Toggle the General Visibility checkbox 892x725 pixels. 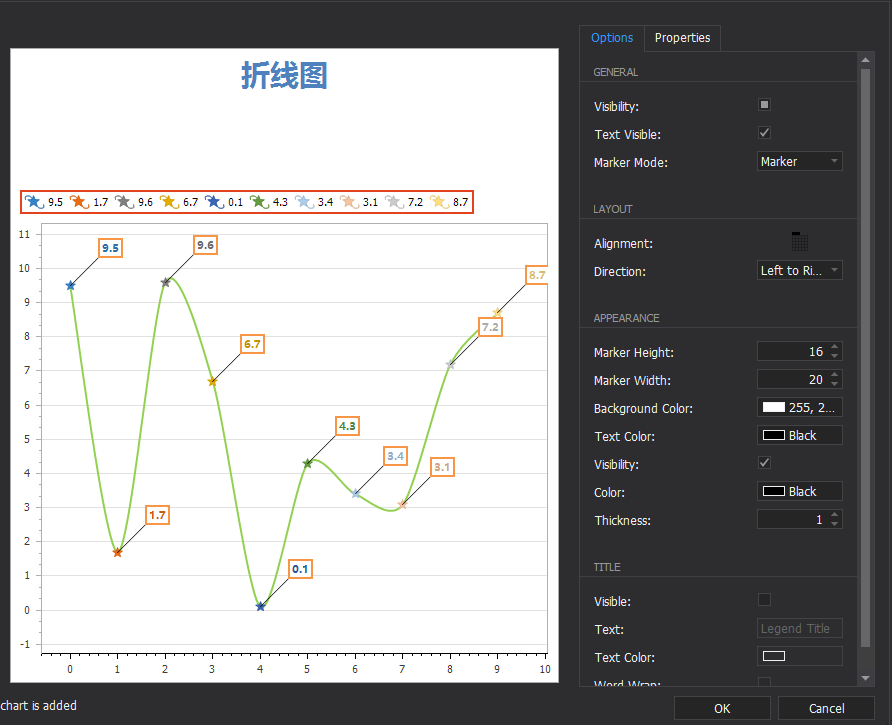765,105
